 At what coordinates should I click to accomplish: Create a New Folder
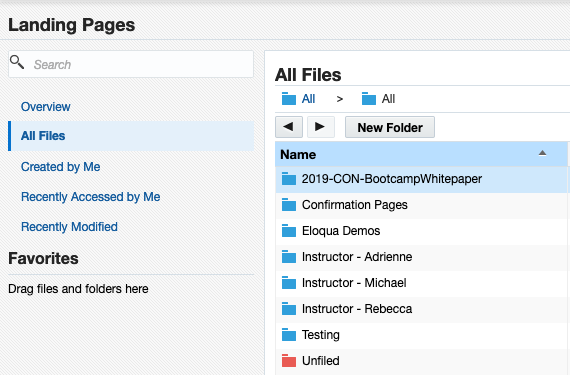(x=390, y=127)
